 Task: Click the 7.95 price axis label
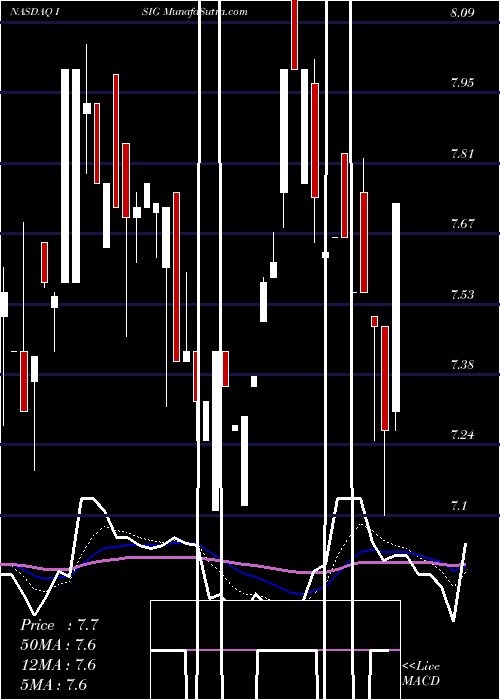462,83
